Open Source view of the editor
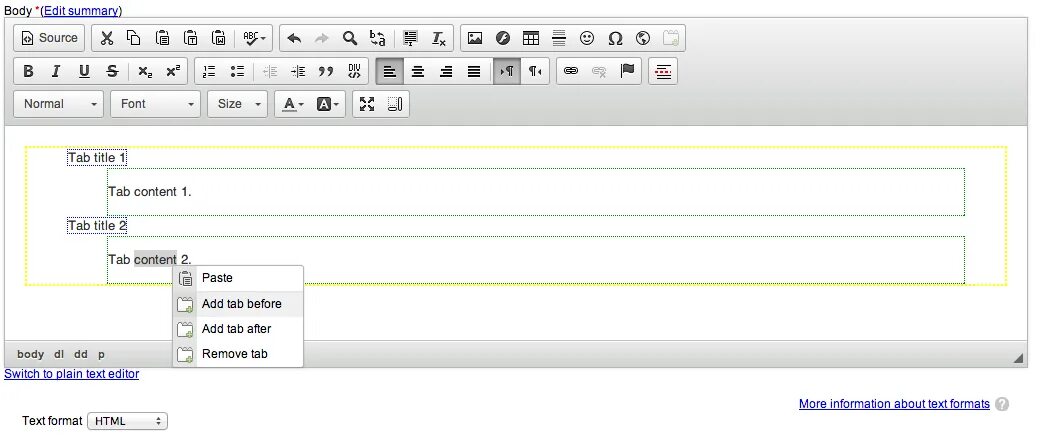The image size is (1040, 437). (x=50, y=38)
